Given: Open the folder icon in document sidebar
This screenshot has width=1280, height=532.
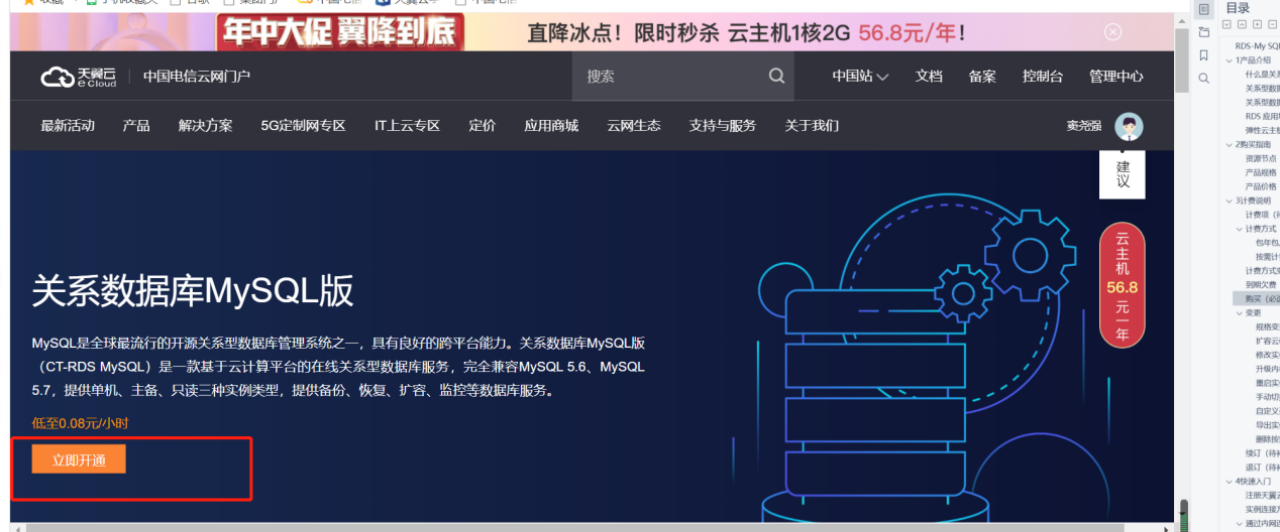Looking at the screenshot, I should [1204, 32].
